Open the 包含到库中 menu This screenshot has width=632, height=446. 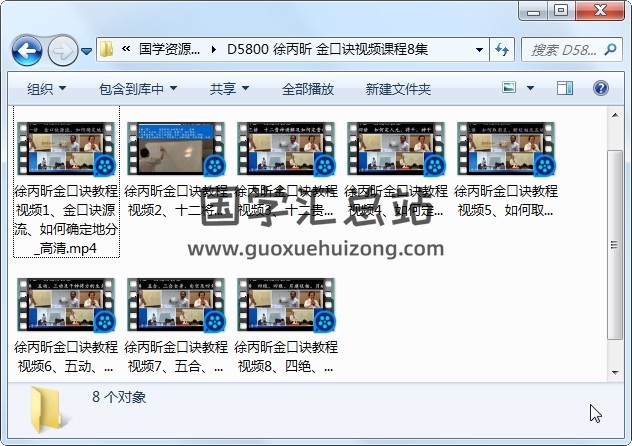(x=138, y=89)
